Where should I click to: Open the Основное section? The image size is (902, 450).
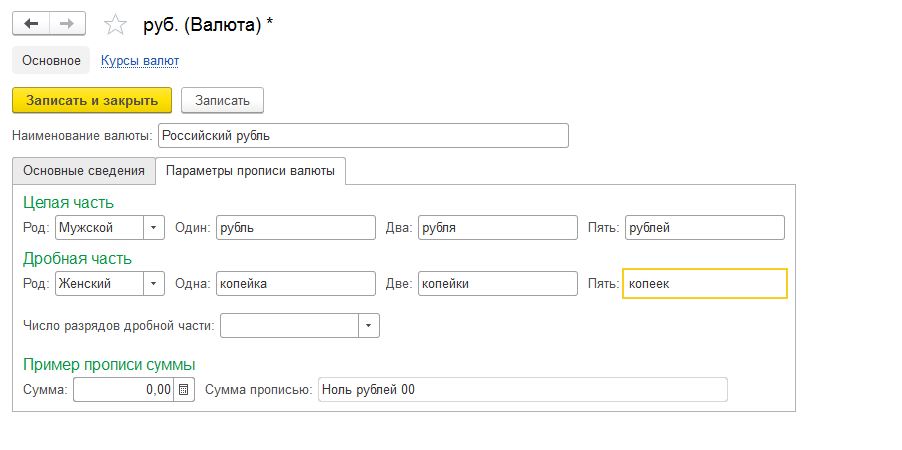[51, 61]
